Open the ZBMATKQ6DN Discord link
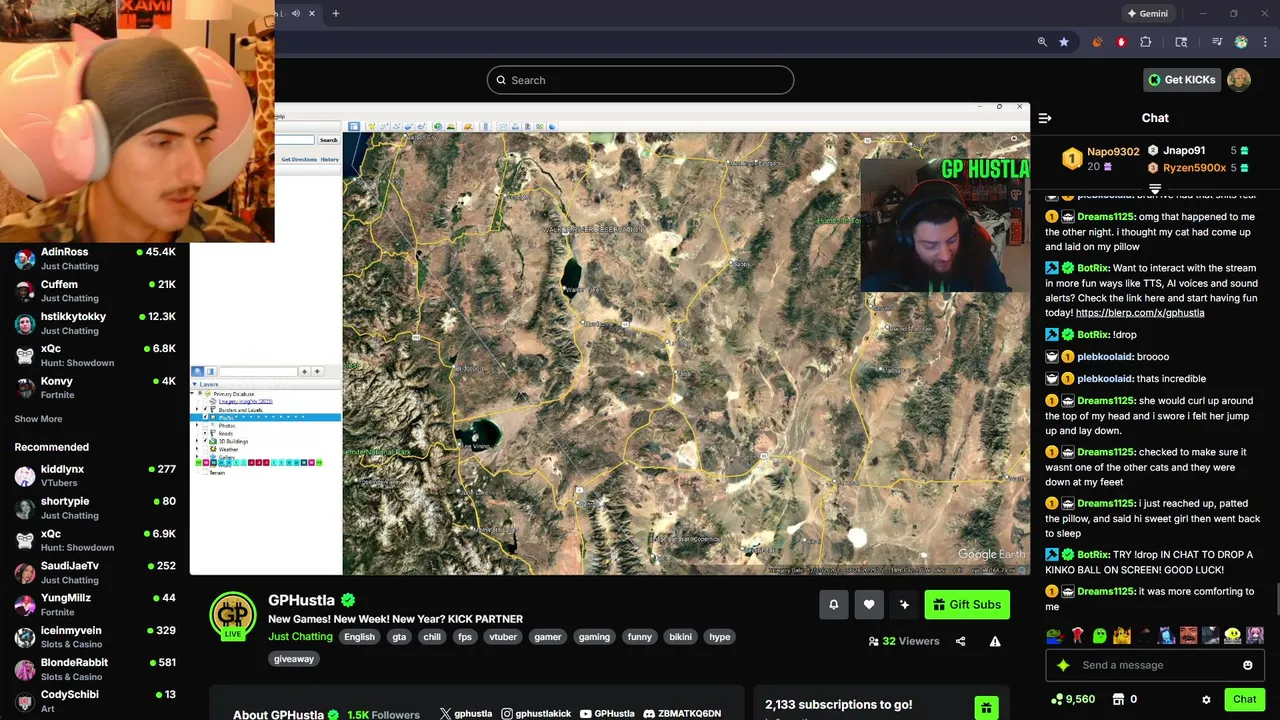The height and width of the screenshot is (720, 1280). coord(682,714)
